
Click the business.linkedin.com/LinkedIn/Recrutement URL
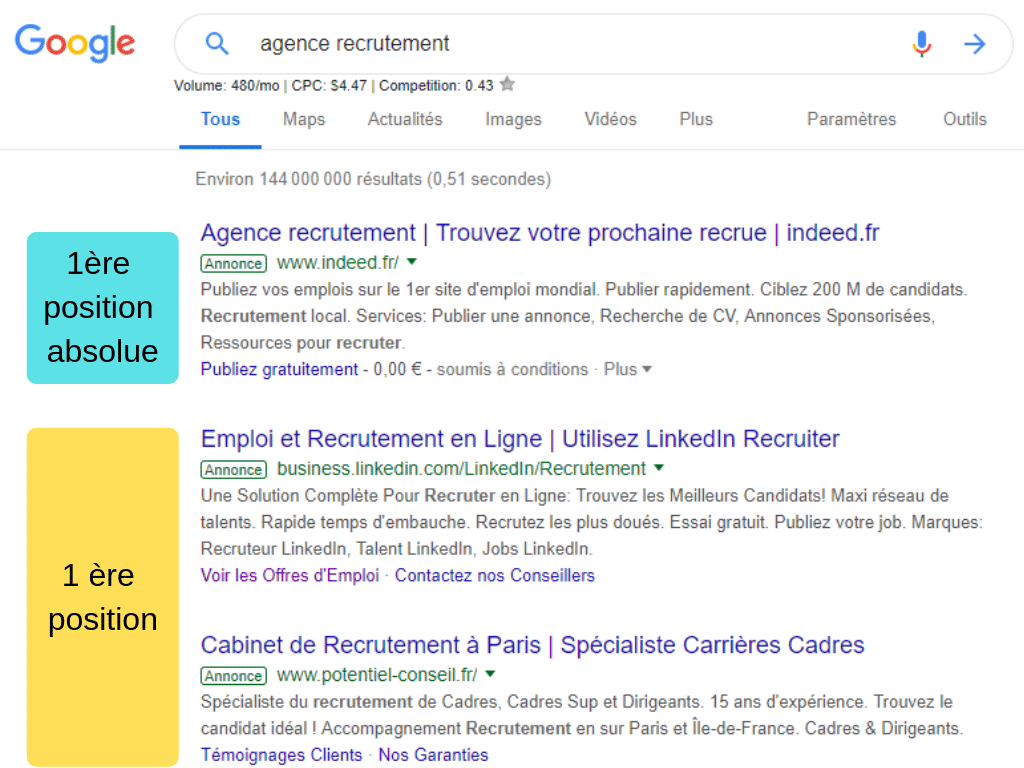click(x=461, y=469)
